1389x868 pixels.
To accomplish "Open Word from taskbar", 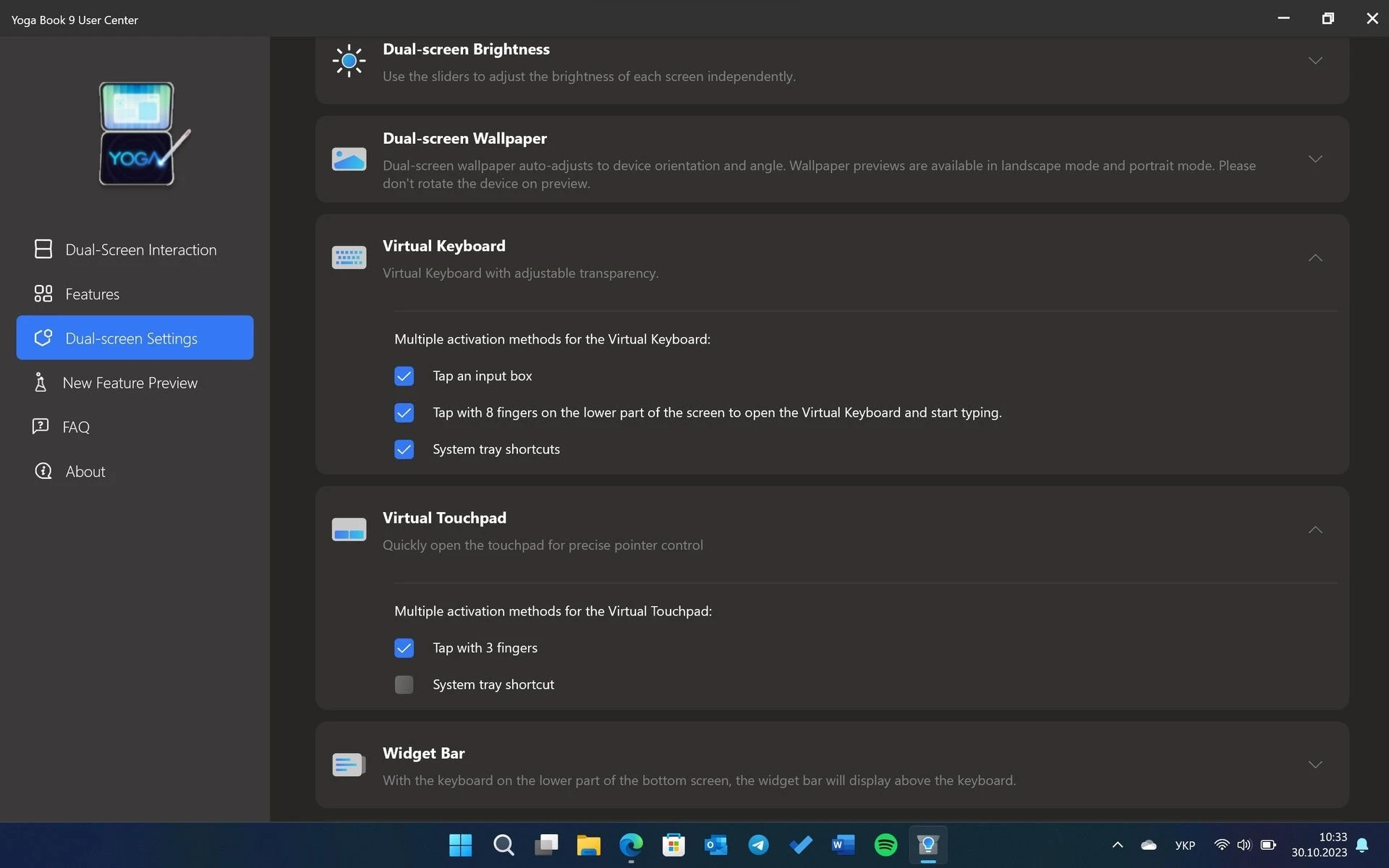I will [844, 845].
